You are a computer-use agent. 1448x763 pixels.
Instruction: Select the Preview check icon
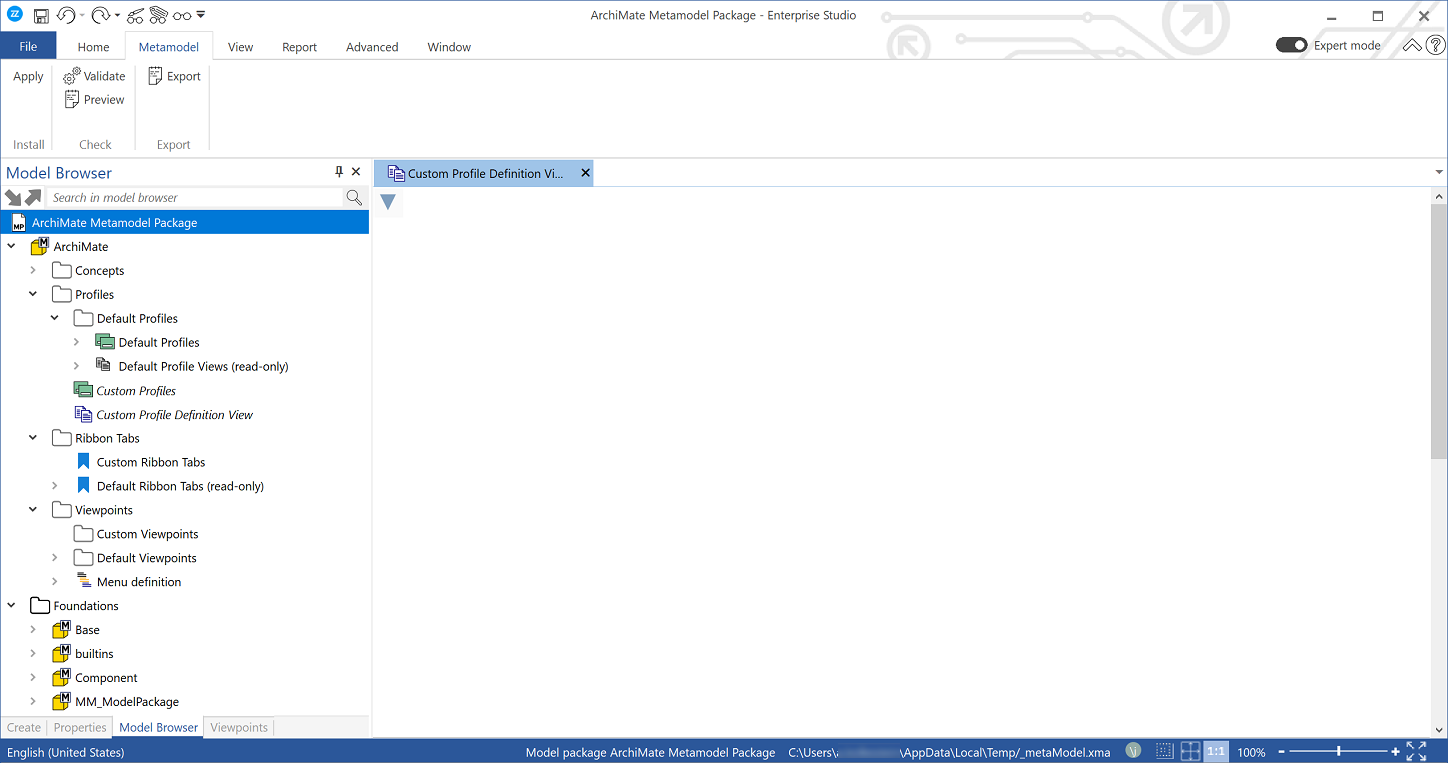[94, 99]
